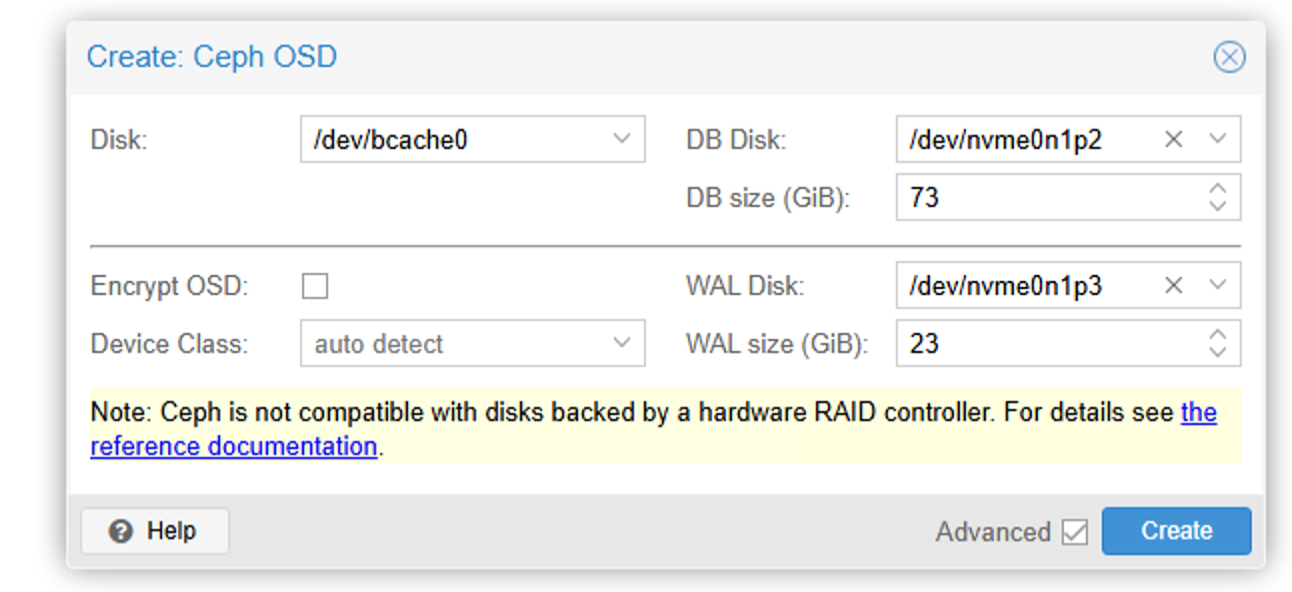
Task: Focus the WAL size (GiB) field
Action: [1050, 344]
